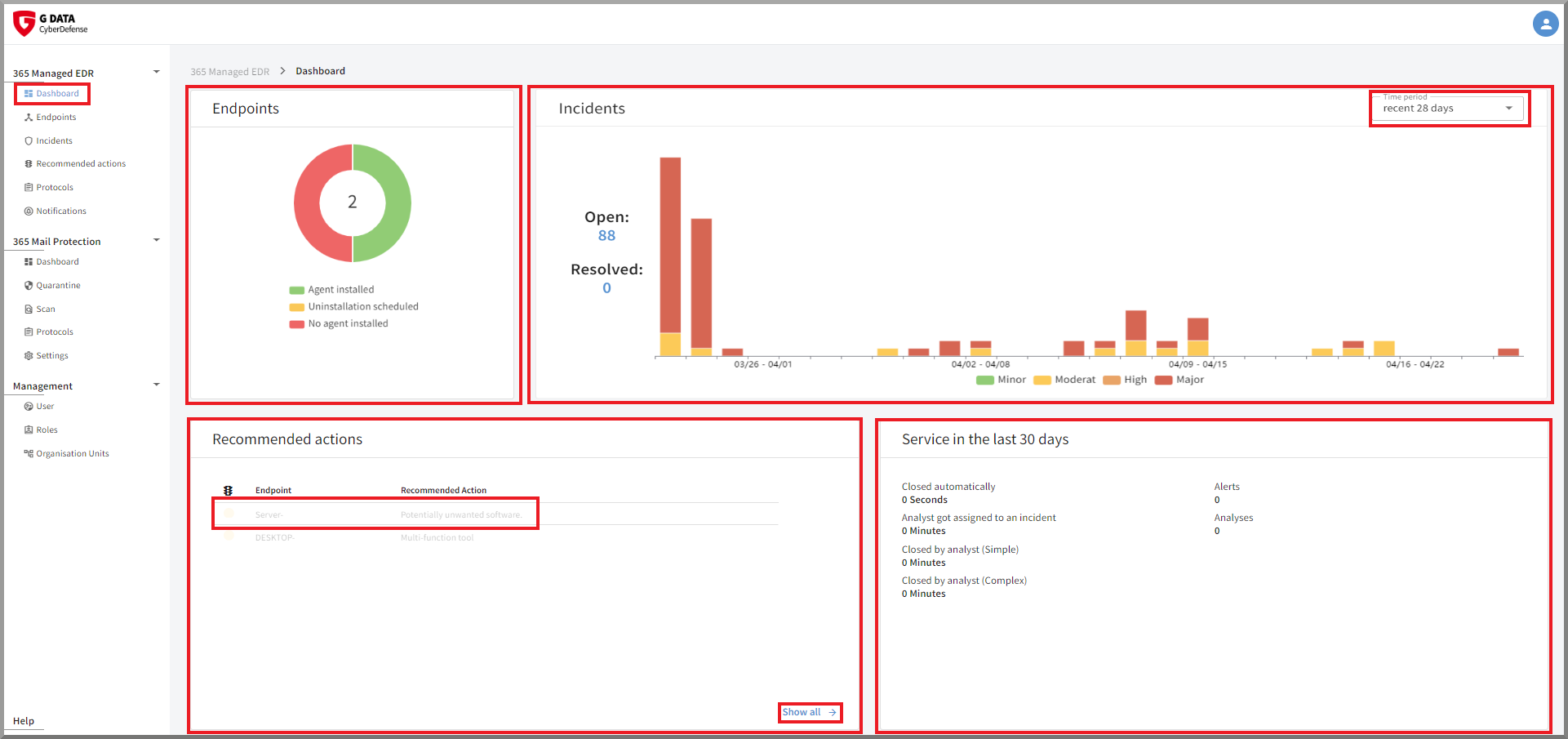Click the Analyses label in Service panel
This screenshot has width=1568, height=739.
pyautogui.click(x=1233, y=518)
